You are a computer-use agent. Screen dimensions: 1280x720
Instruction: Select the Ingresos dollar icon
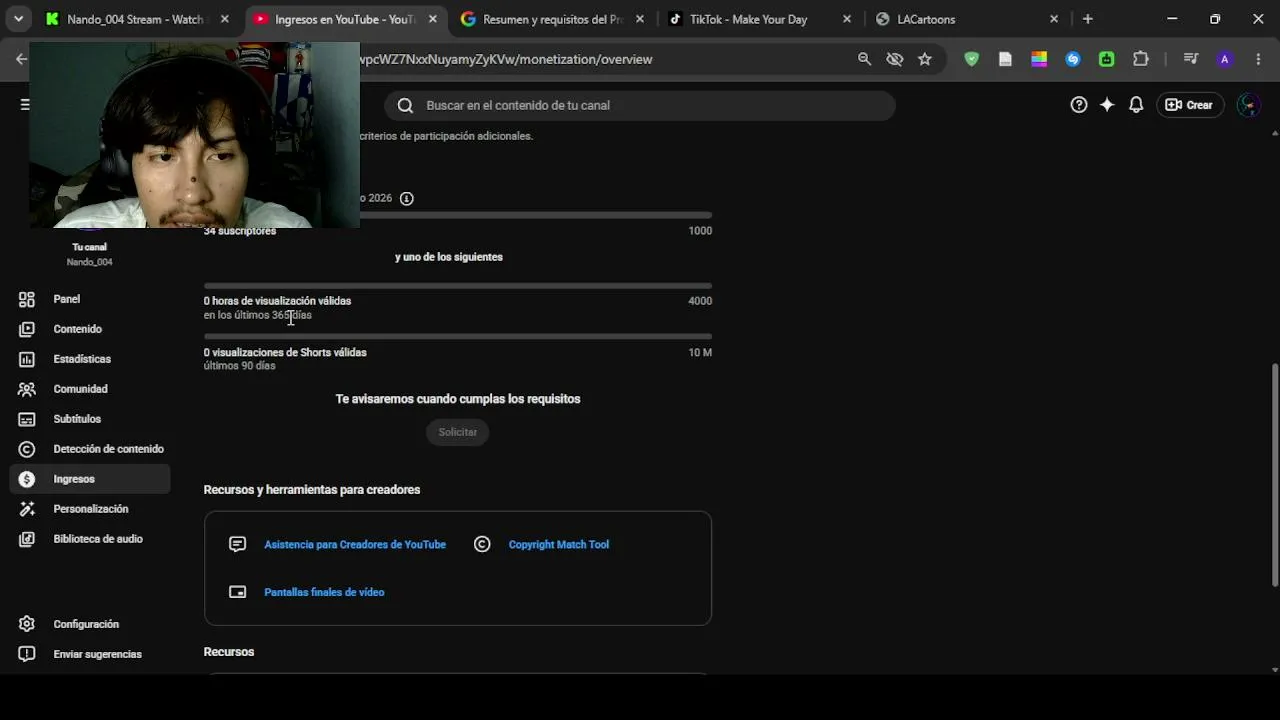click(x=27, y=479)
